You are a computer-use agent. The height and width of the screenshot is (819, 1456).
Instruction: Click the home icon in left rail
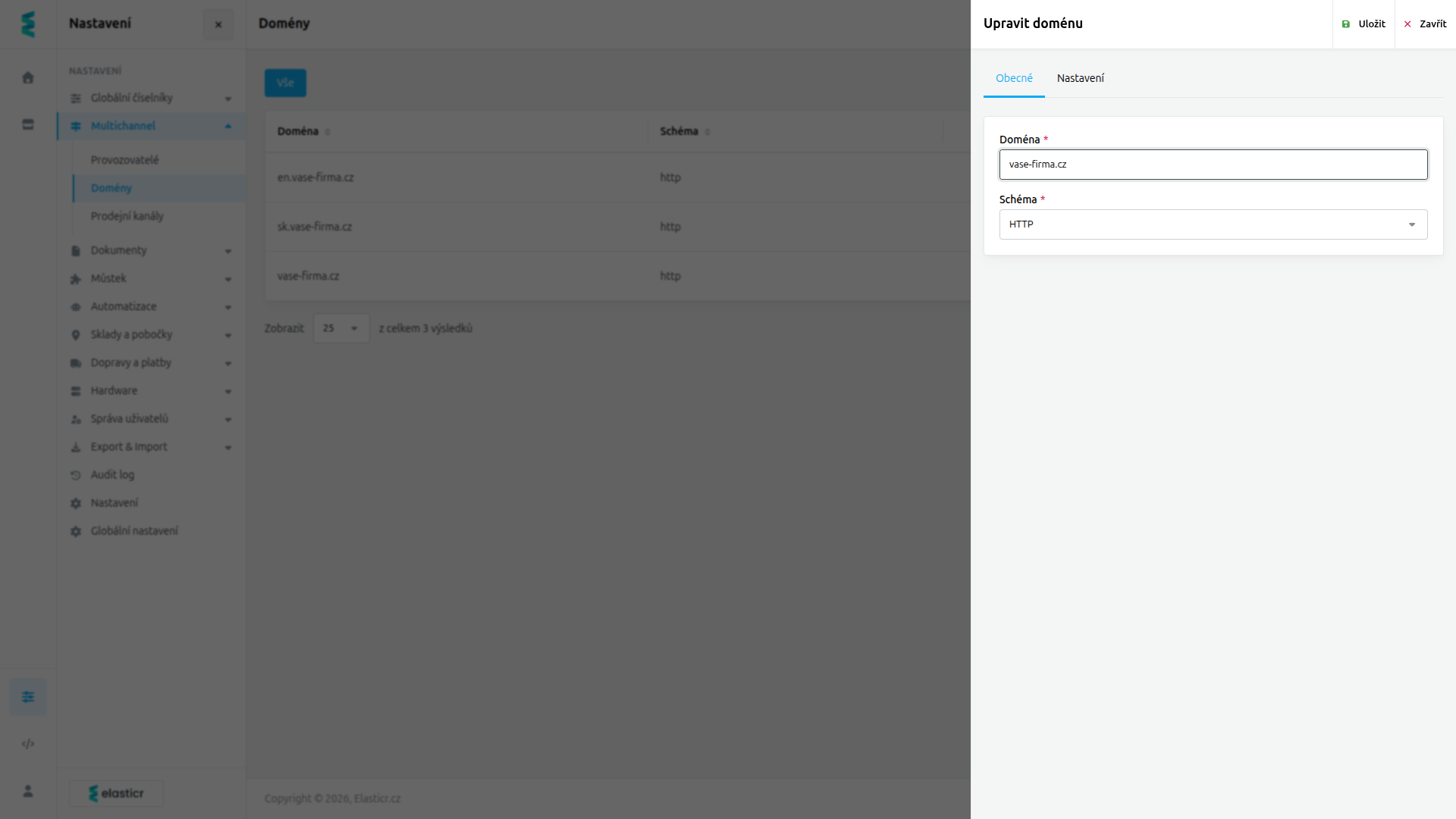click(28, 77)
